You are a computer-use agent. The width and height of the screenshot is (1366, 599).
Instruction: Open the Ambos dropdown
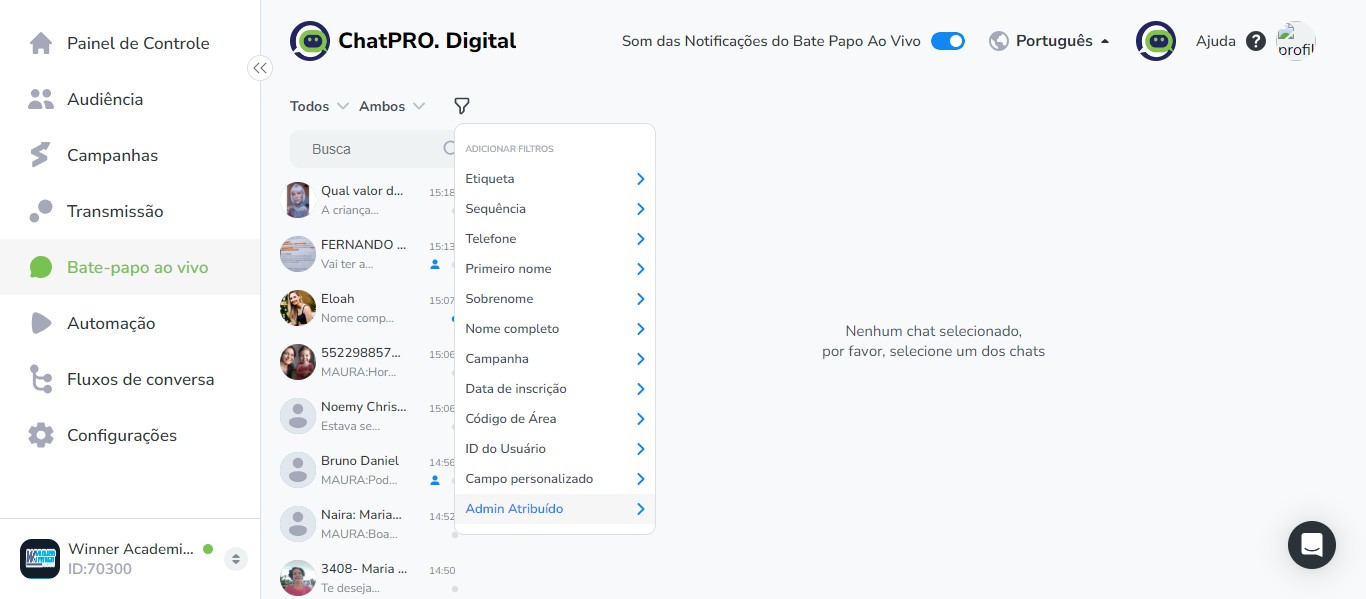pyautogui.click(x=392, y=106)
